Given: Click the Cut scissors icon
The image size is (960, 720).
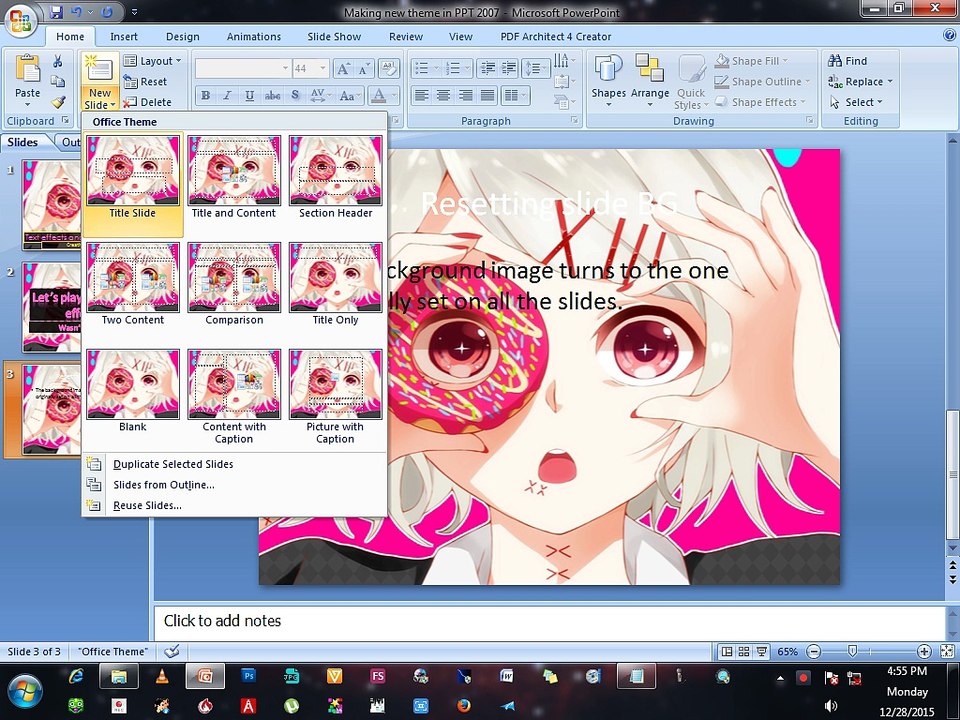Looking at the screenshot, I should 58,61.
